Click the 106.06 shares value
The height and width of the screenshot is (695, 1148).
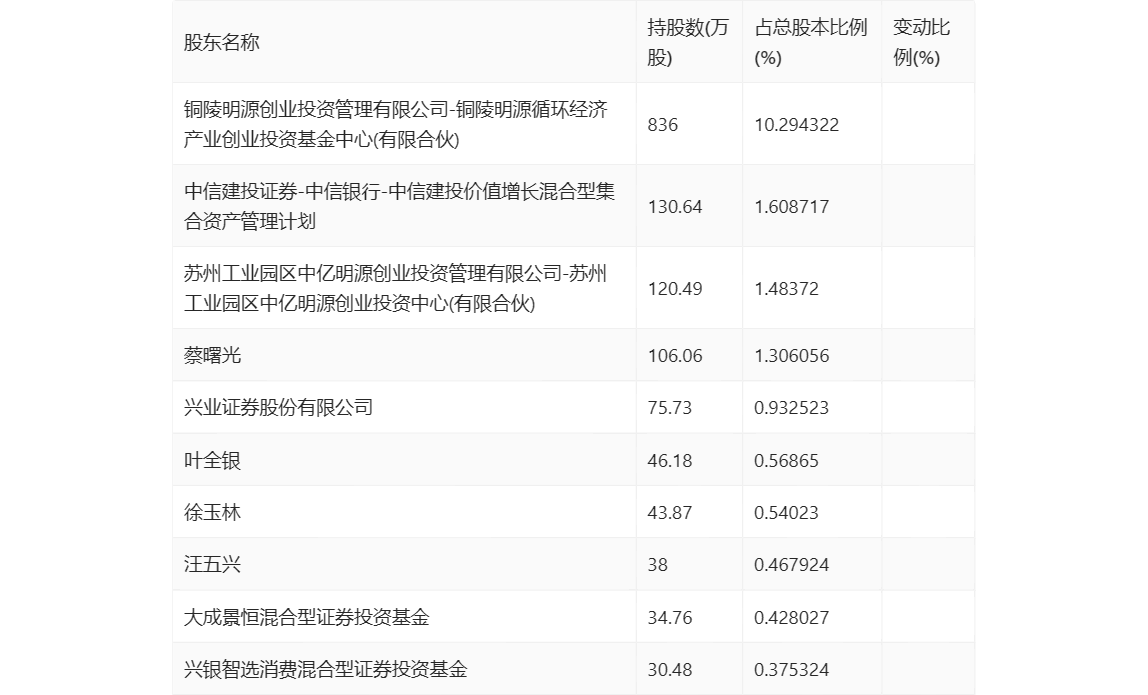(675, 356)
